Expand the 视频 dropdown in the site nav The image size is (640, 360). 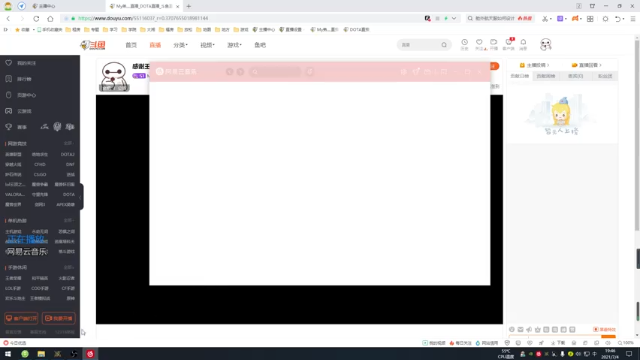coord(207,45)
